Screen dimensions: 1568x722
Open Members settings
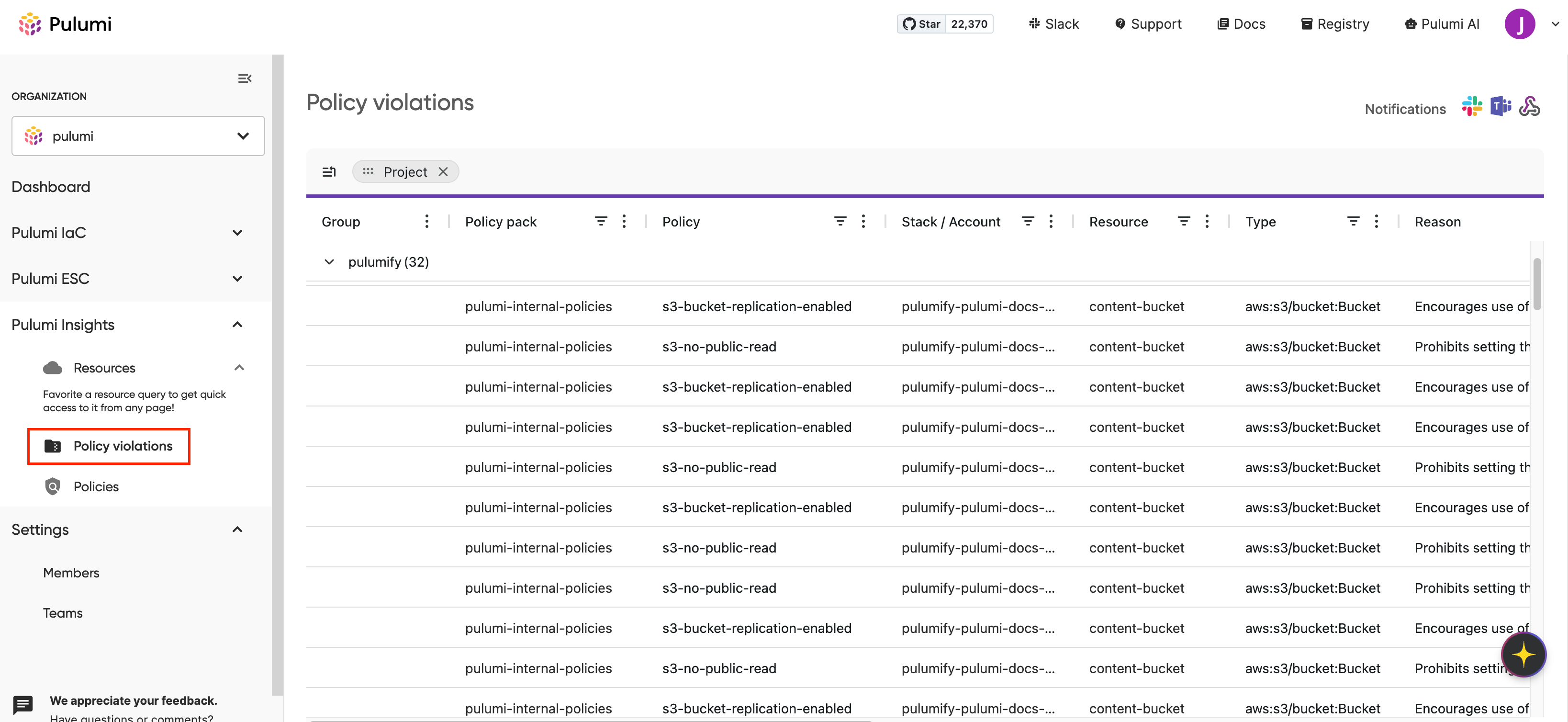(x=71, y=573)
